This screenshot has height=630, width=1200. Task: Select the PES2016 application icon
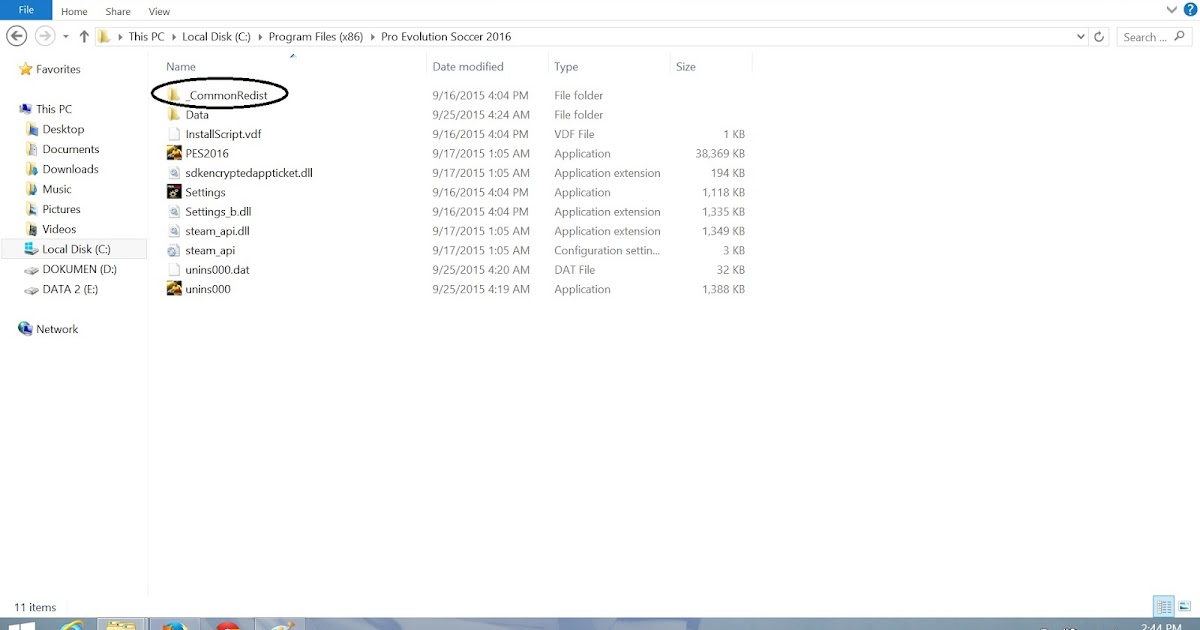(x=174, y=154)
